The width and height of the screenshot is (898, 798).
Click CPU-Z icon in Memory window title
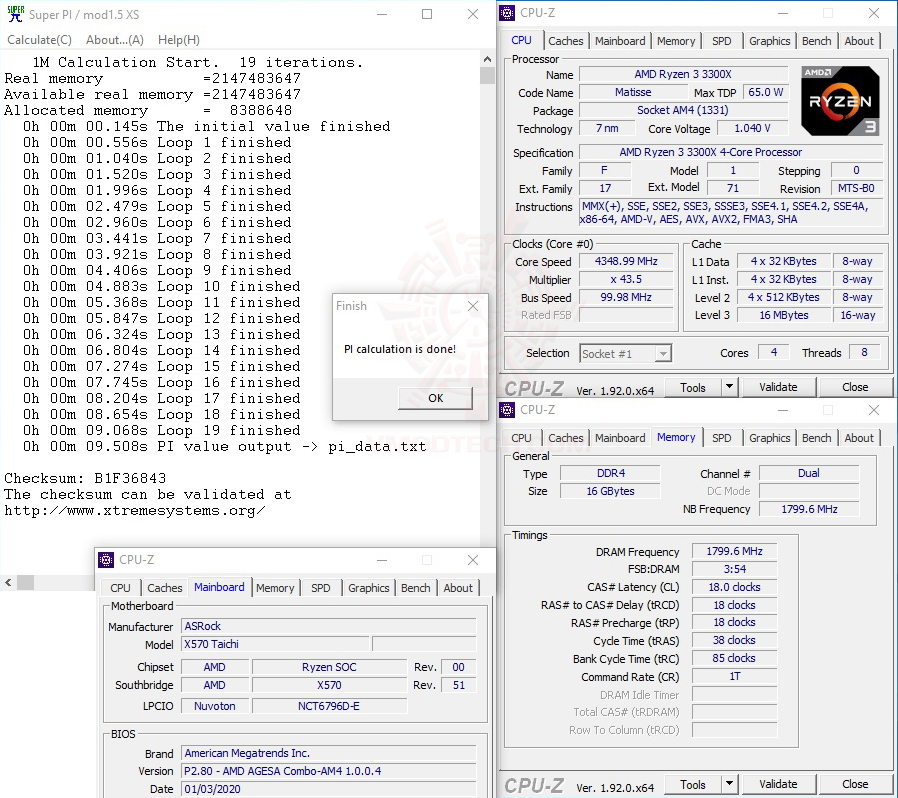coord(507,410)
